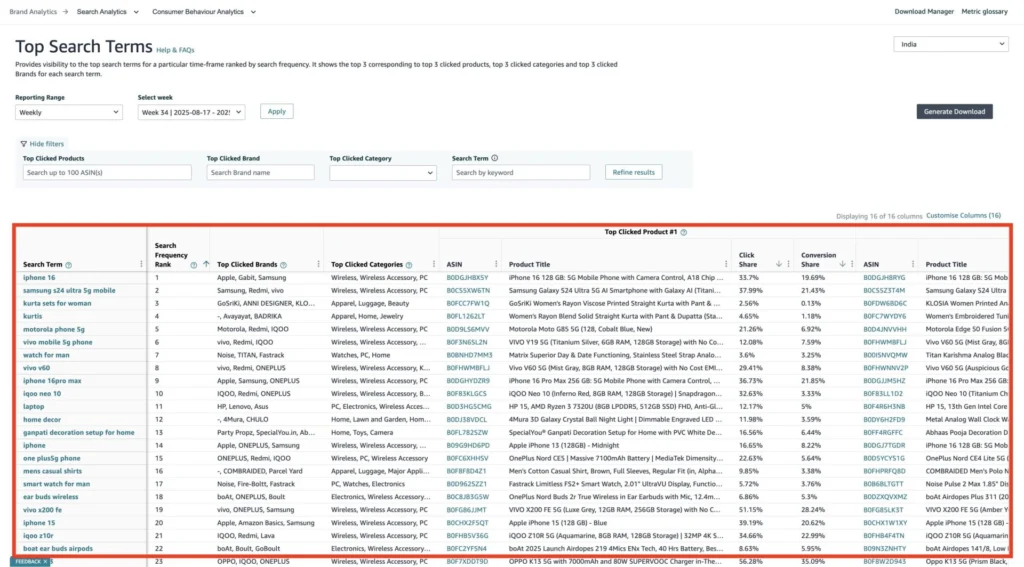1024x567 pixels.
Task: Open iqoo neo 10 search term
Action: [42, 394]
